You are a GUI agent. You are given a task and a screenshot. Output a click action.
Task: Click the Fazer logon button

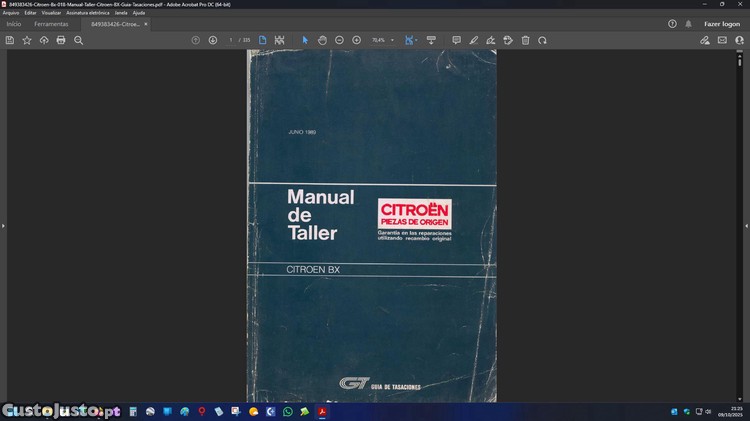tap(722, 23)
